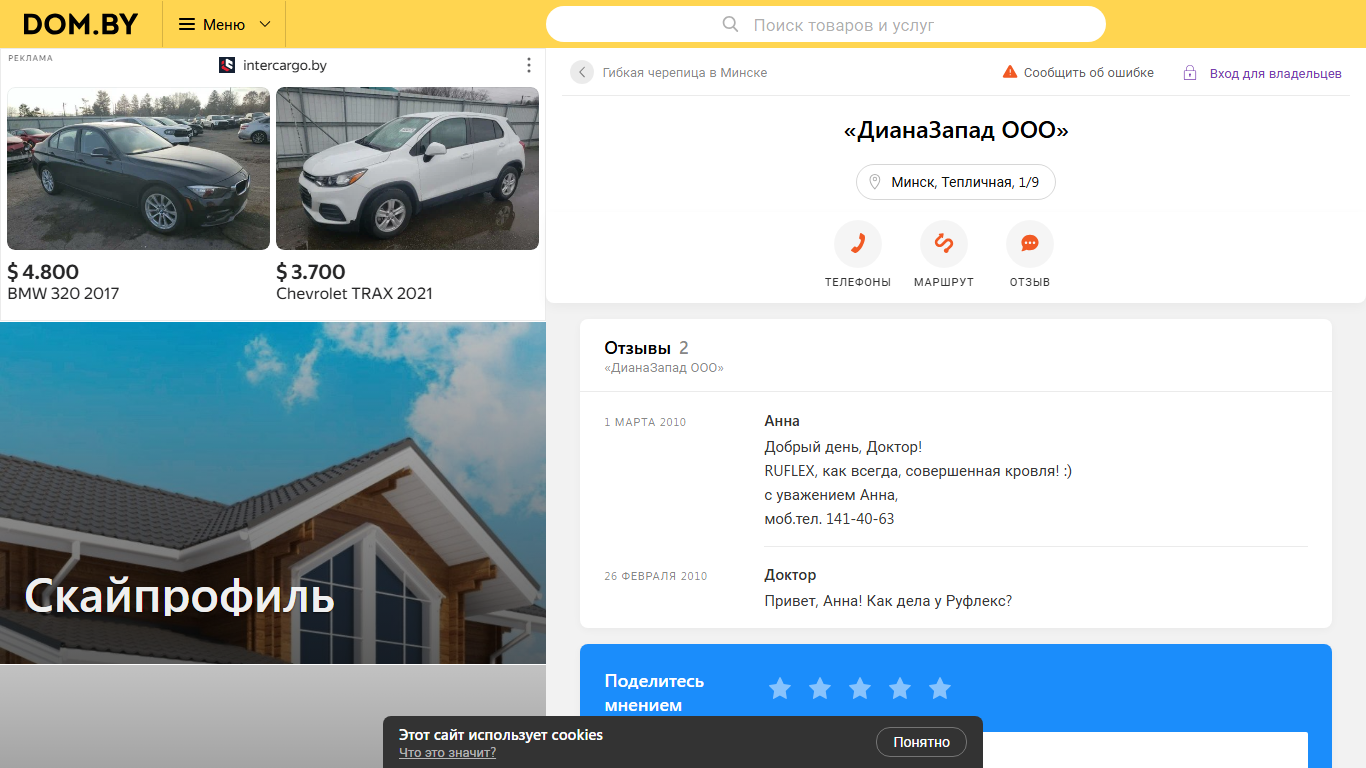Image resolution: width=1366 pixels, height=768 pixels.
Task: Select the $ 3.700 price text
Action: [311, 272]
